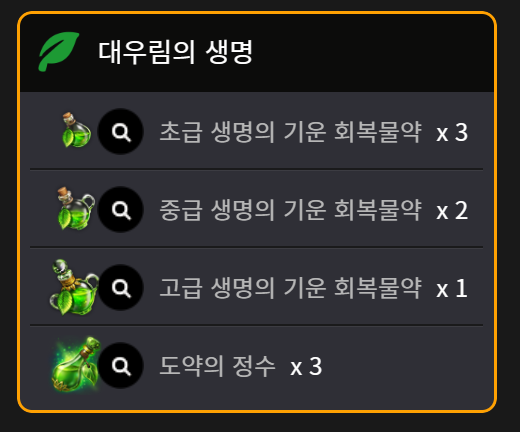Click the 도약의 정수 glowing bottle icon
This screenshot has height=432, width=520.
point(76,365)
